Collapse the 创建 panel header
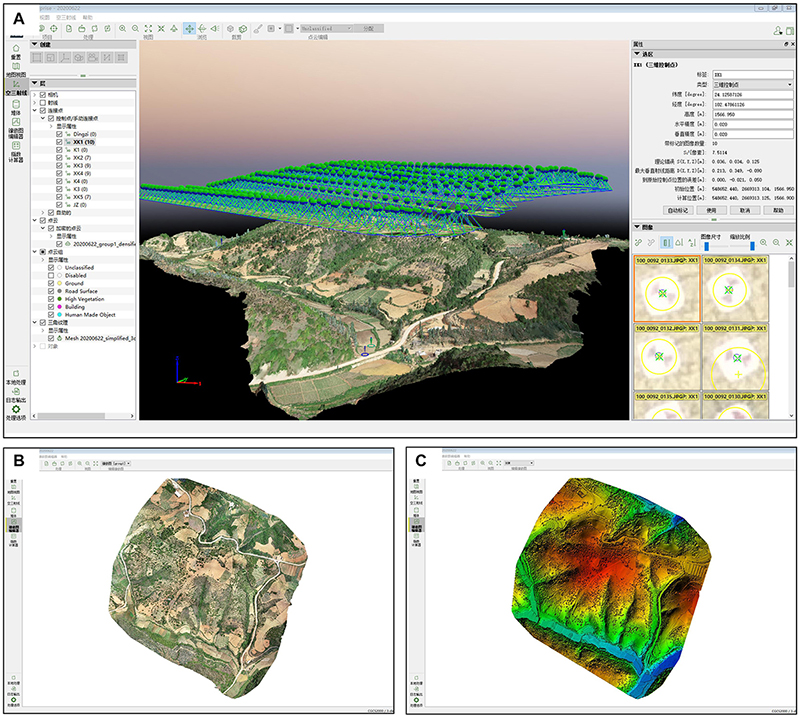The height and width of the screenshot is (717, 800). (x=35, y=44)
